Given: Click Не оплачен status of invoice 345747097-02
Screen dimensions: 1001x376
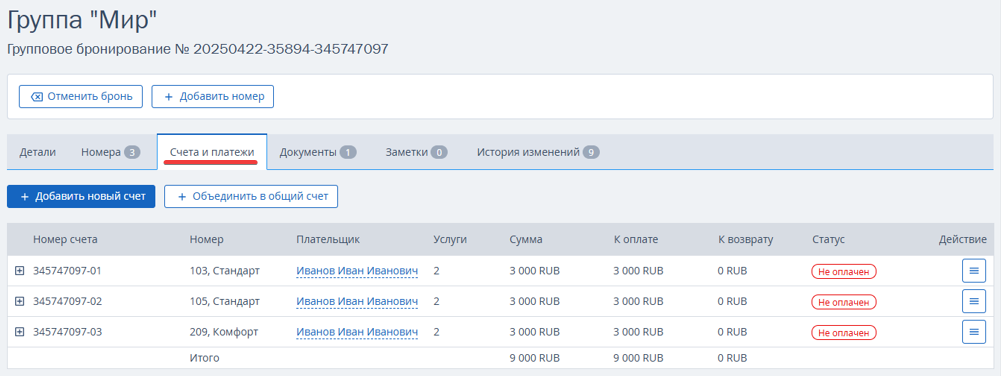Looking at the screenshot, I should [x=844, y=301].
